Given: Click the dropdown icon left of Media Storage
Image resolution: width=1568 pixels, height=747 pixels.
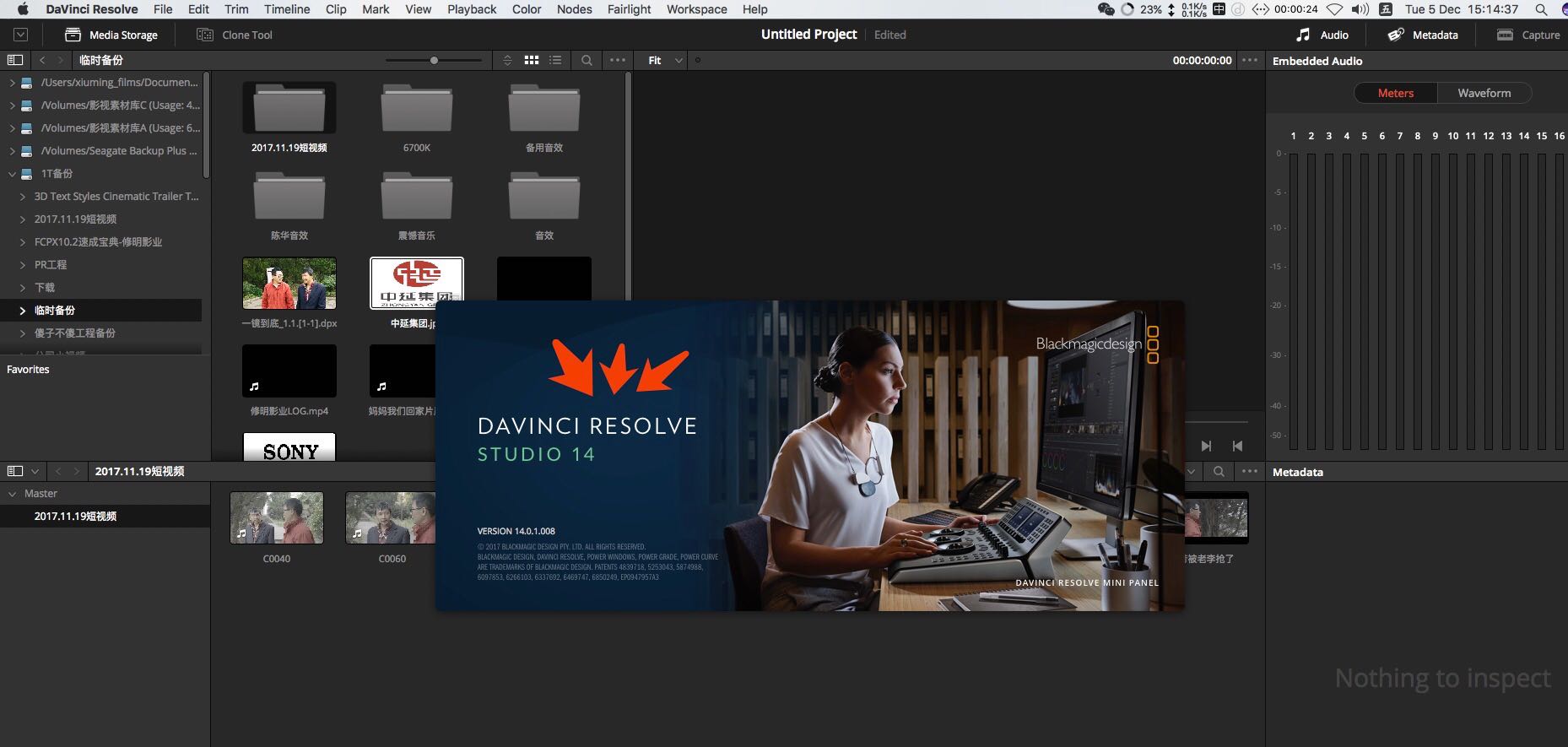Looking at the screenshot, I should pos(21,35).
